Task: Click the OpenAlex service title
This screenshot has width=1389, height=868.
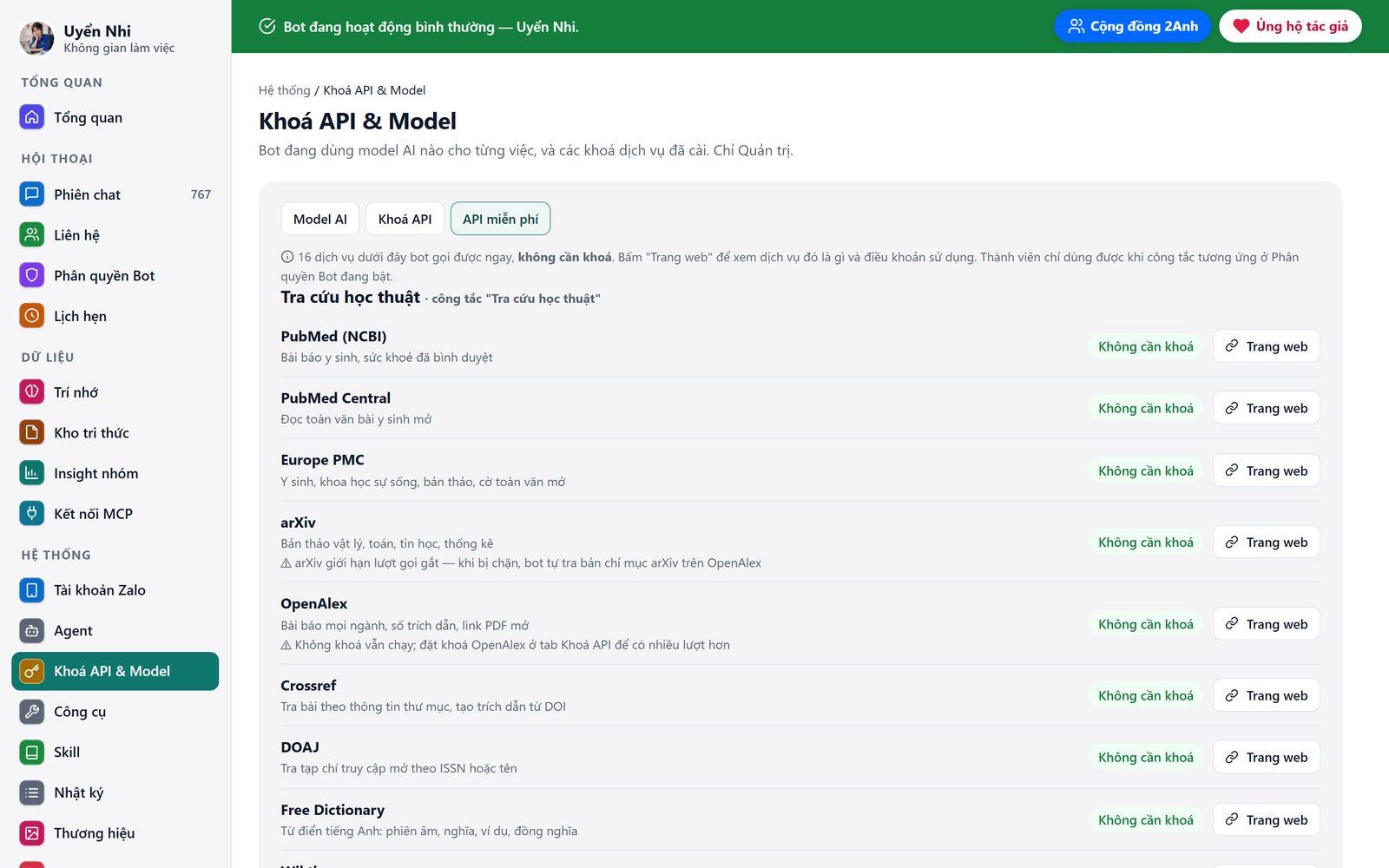Action: point(313,603)
